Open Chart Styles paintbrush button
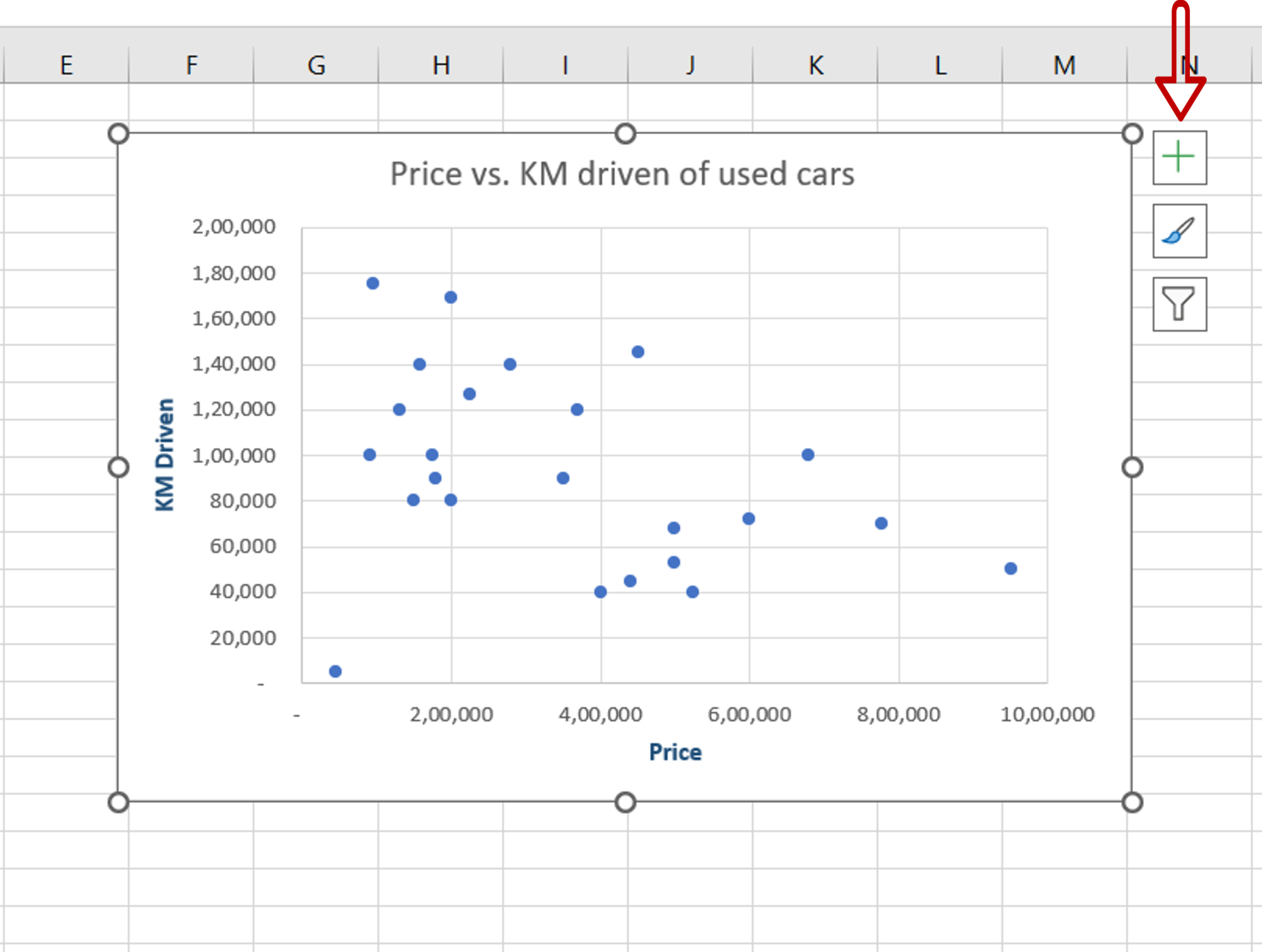The image size is (1262, 952). click(1179, 231)
